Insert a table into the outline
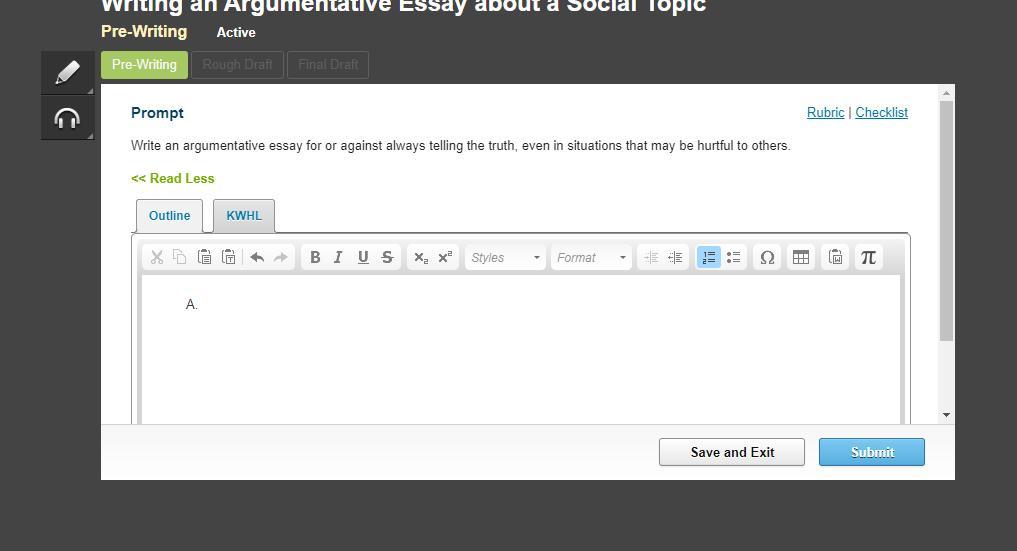The height and width of the screenshot is (551, 1017). (801, 257)
